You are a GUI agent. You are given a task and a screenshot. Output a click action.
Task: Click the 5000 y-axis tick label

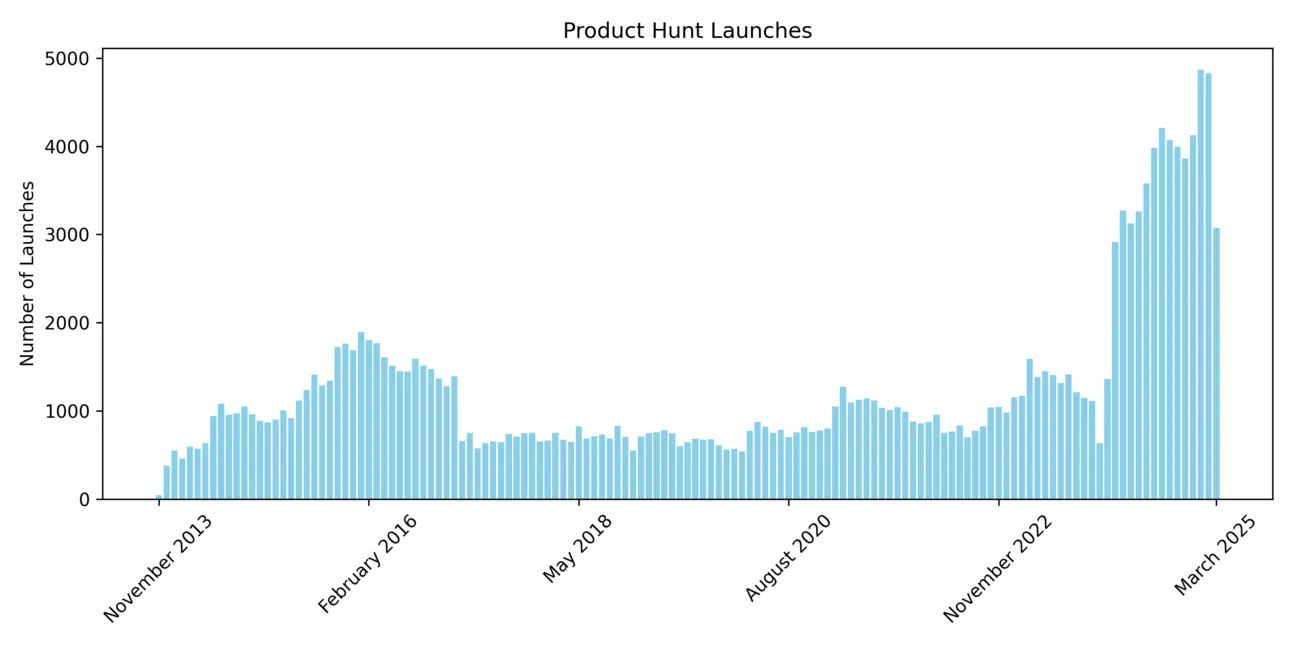(69, 59)
